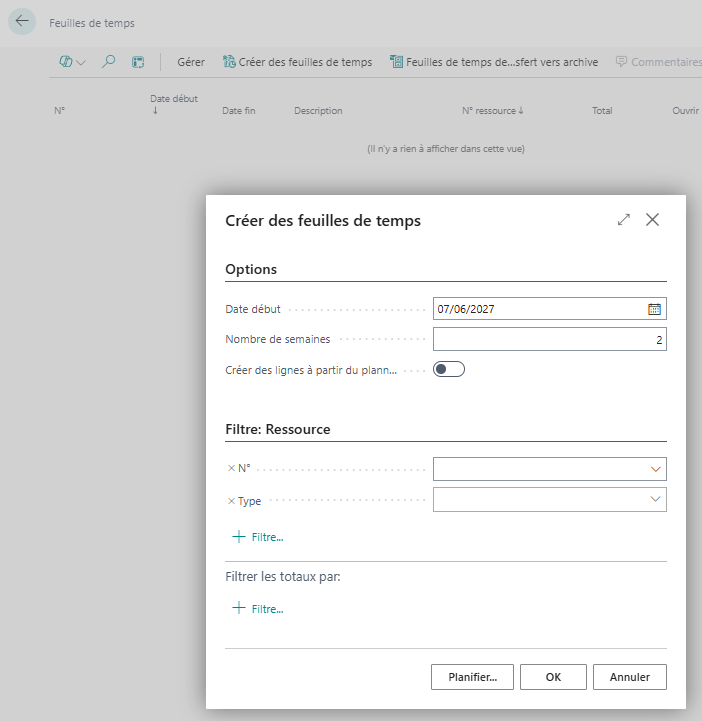The width and height of the screenshot is (702, 721).
Task: Click the analysis mode icon in toolbar
Action: pyautogui.click(x=138, y=62)
